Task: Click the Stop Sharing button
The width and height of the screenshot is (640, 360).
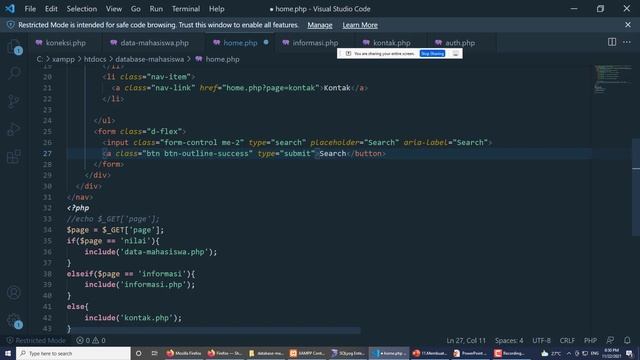Action: coord(432,53)
